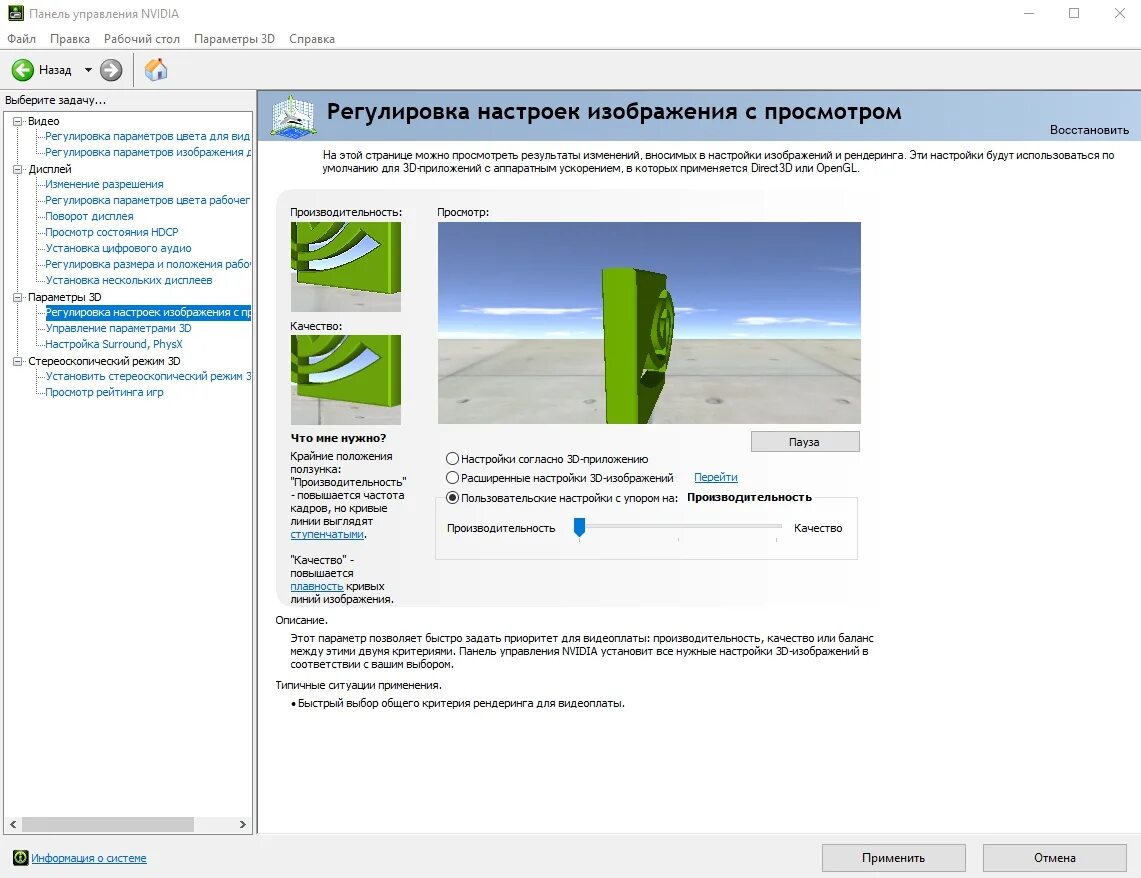Click the green Back arrow icon

pyautogui.click(x=23, y=70)
